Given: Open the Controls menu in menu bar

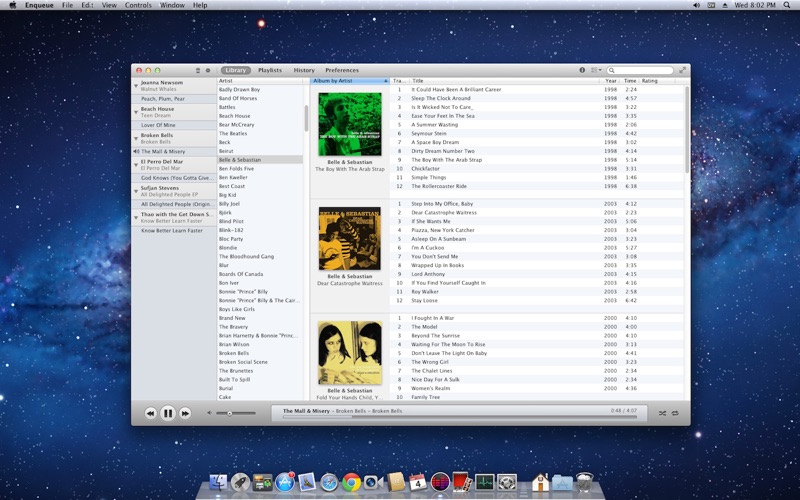Looking at the screenshot, I should [138, 5].
